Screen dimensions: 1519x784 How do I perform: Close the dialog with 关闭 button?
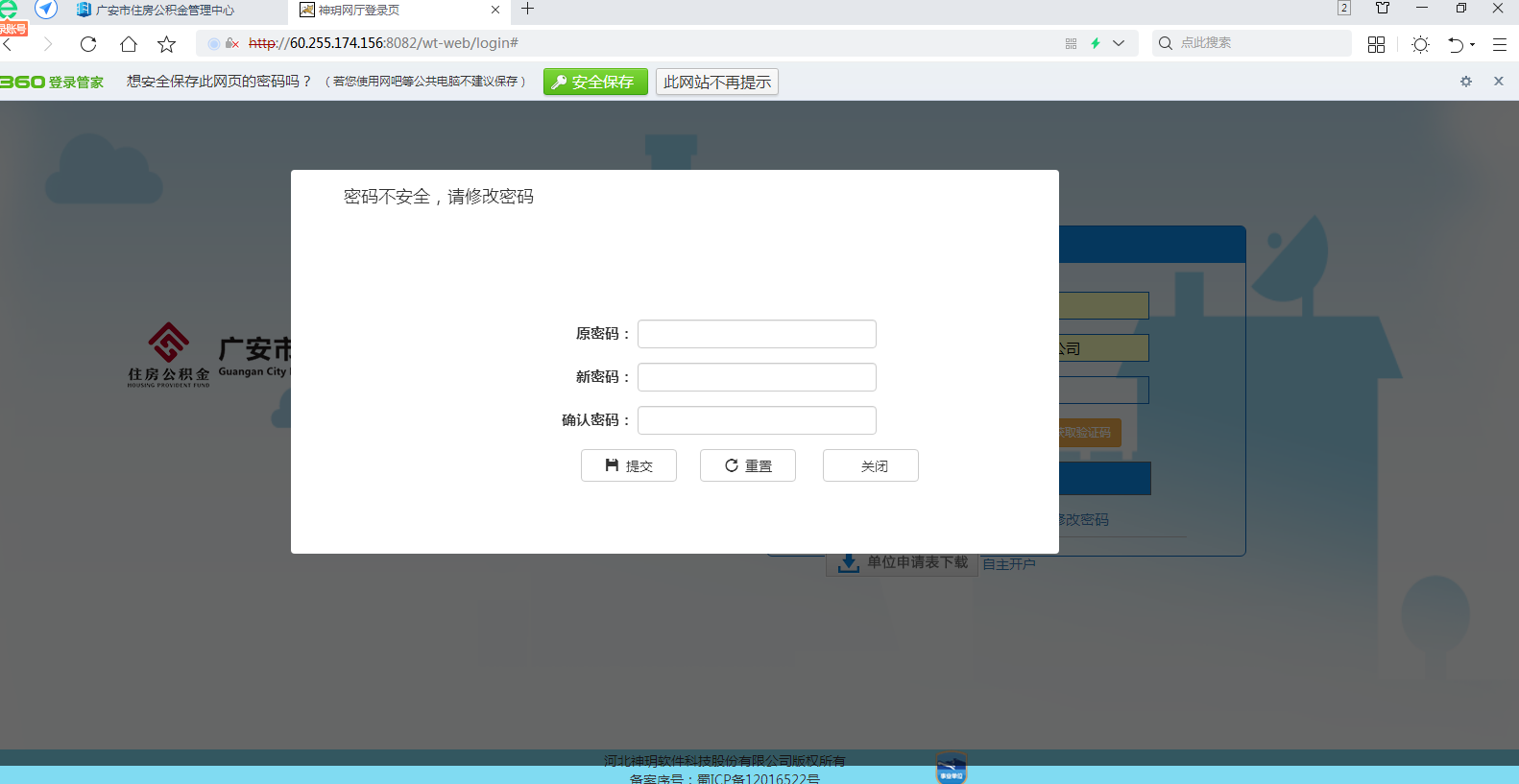pyautogui.click(x=871, y=465)
